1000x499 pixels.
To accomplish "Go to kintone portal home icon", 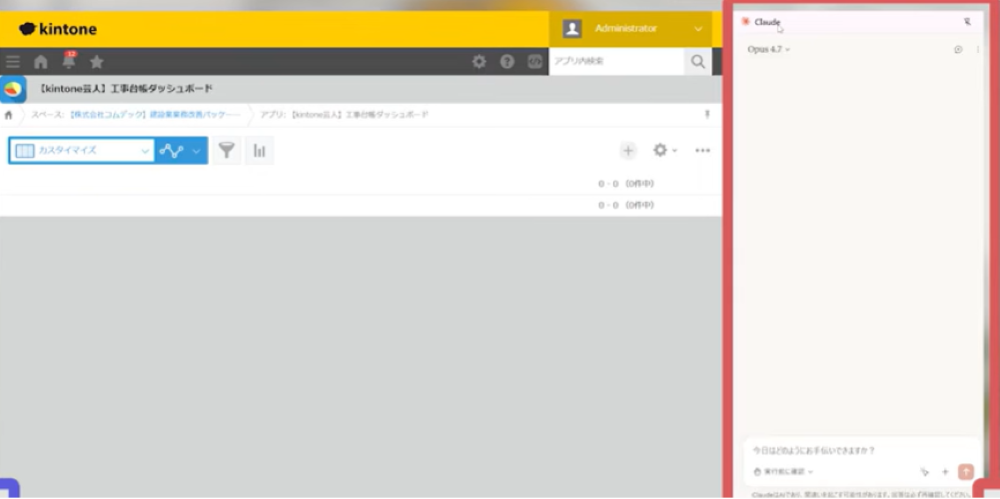I will click(41, 62).
